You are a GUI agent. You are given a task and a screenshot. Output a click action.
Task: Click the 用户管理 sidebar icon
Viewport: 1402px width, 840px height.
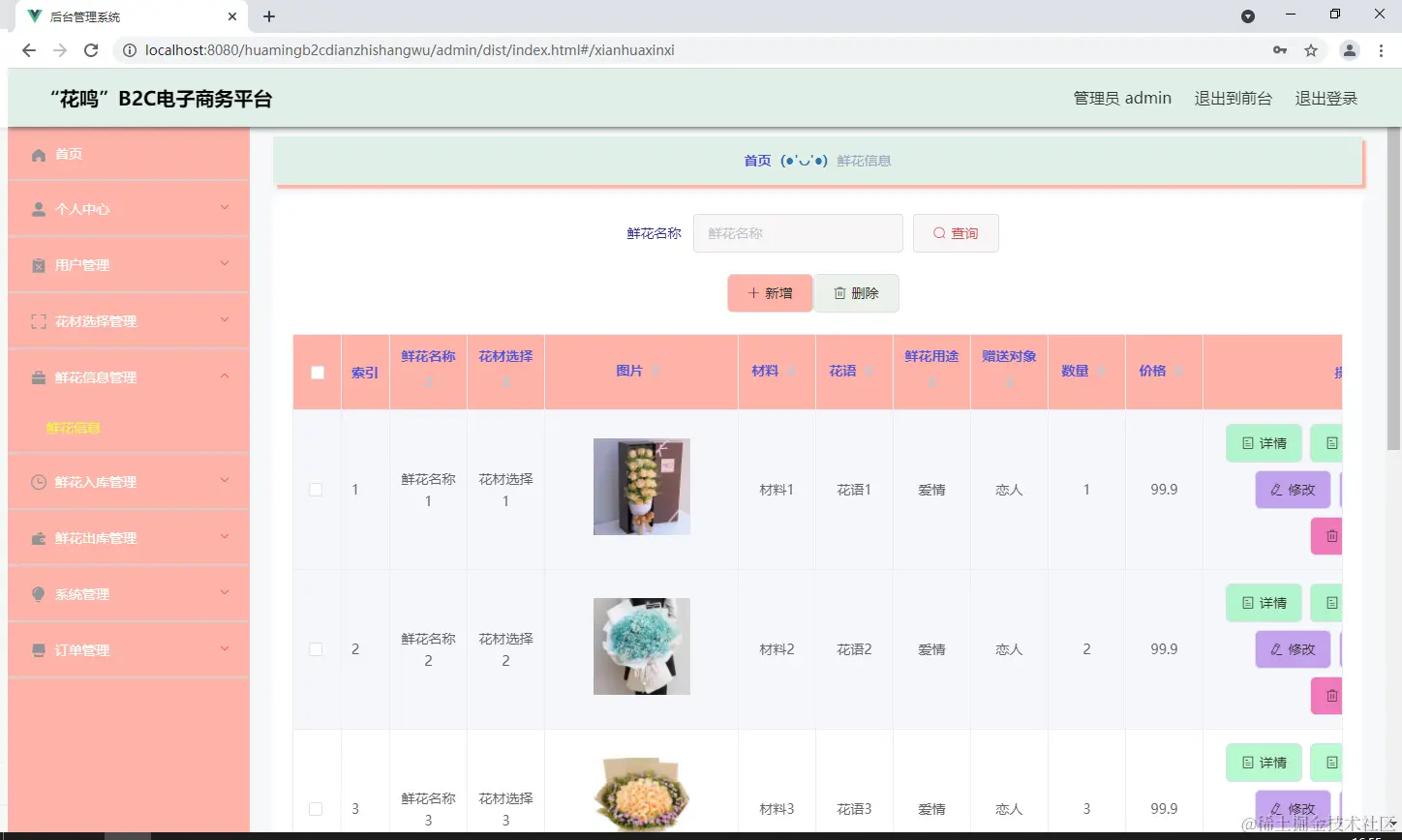pos(39,265)
